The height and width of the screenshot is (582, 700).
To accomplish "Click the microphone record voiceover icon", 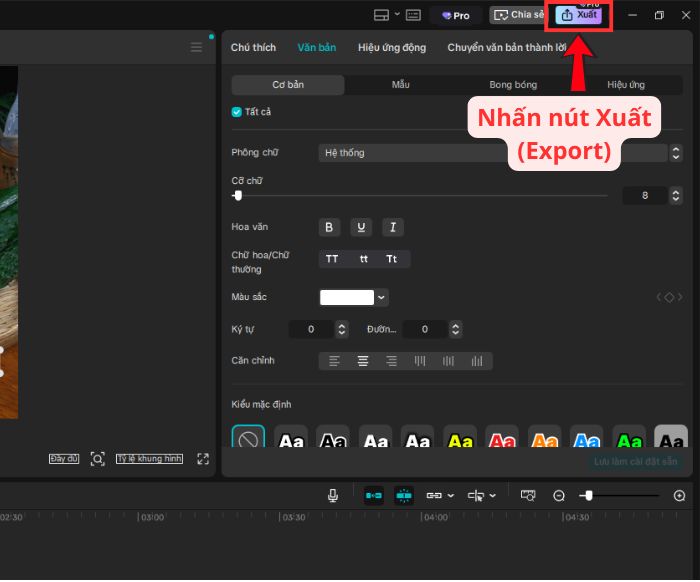I will [x=333, y=495].
